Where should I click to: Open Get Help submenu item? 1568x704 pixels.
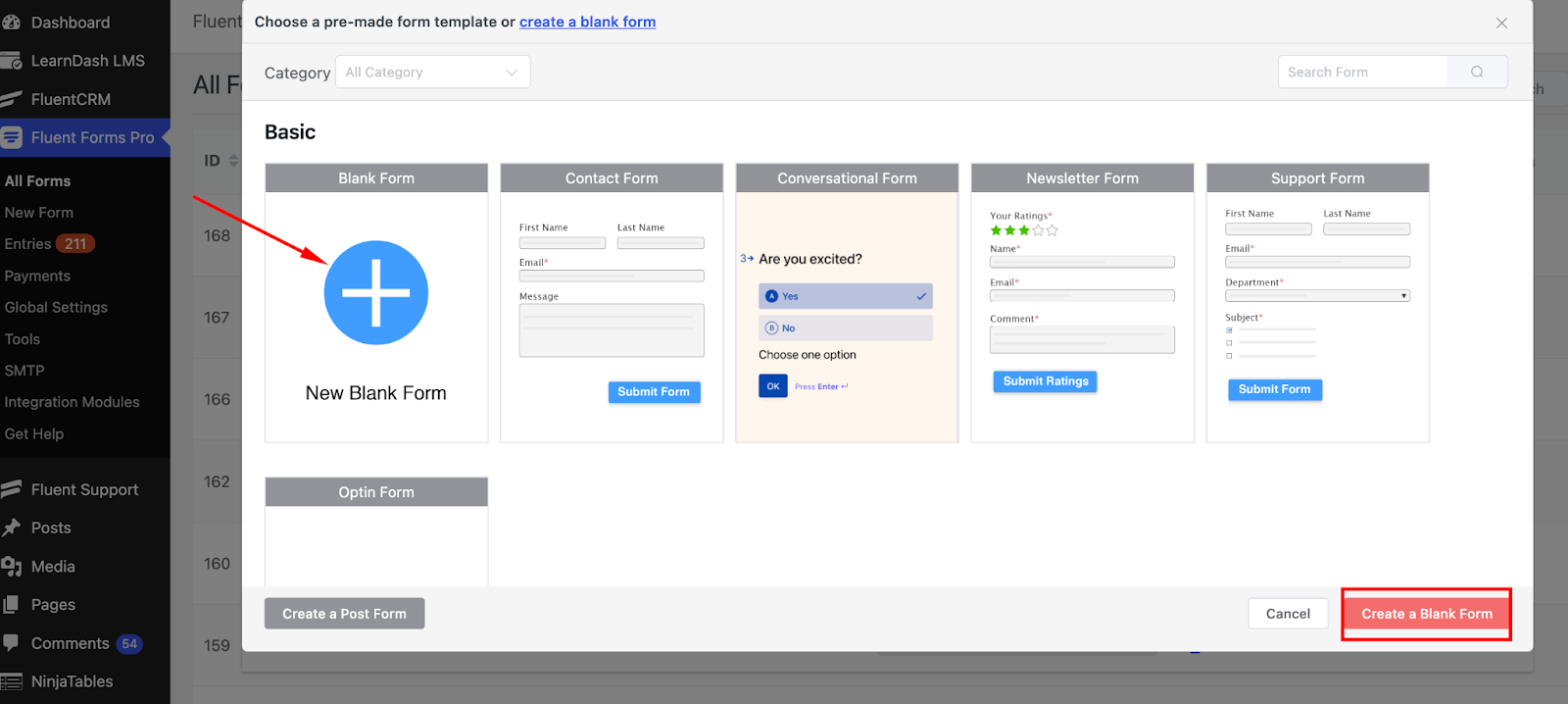click(34, 434)
